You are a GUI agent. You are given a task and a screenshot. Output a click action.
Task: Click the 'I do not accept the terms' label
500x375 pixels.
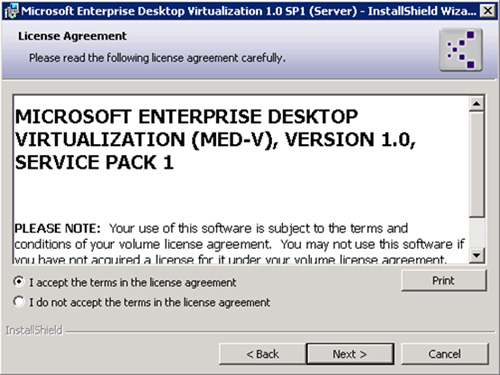pyautogui.click(x=150, y=302)
